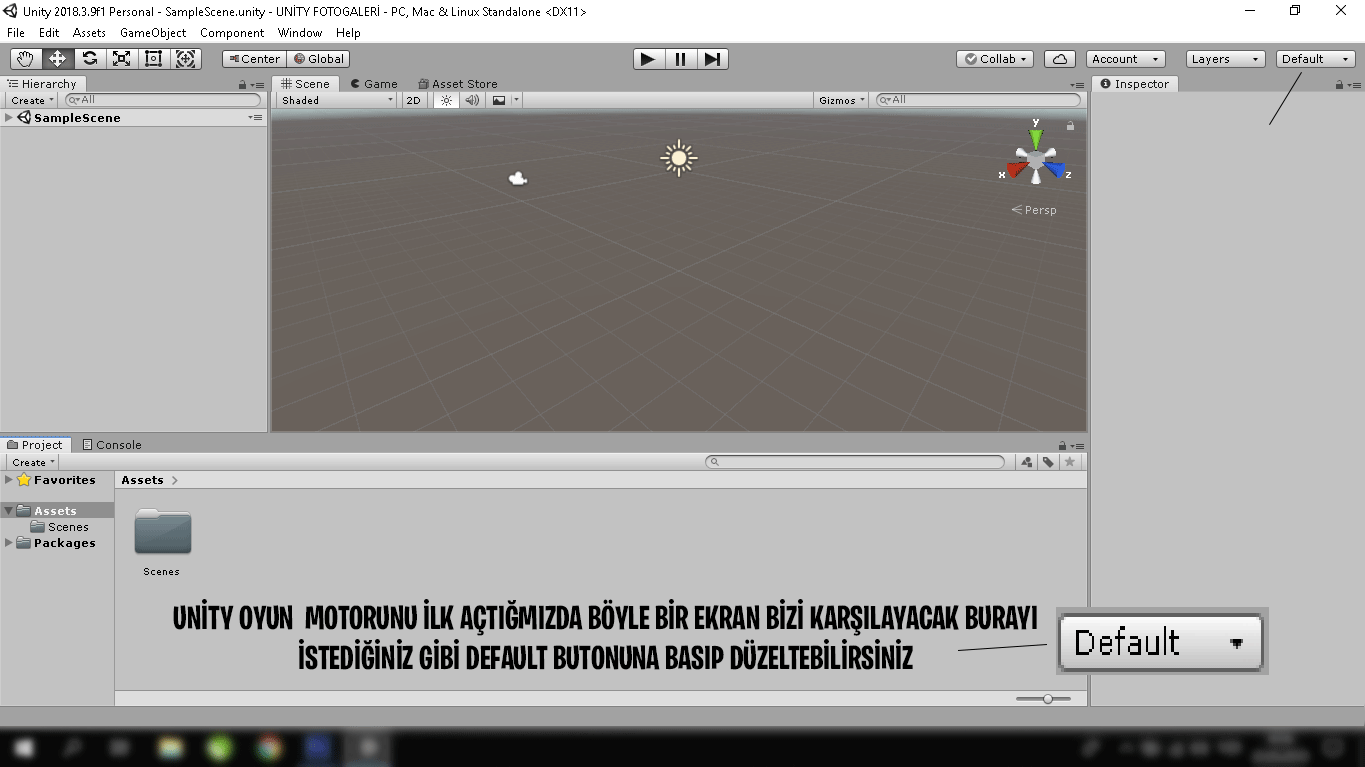Switch to the Game tab
The image size is (1365, 767).
374,84
